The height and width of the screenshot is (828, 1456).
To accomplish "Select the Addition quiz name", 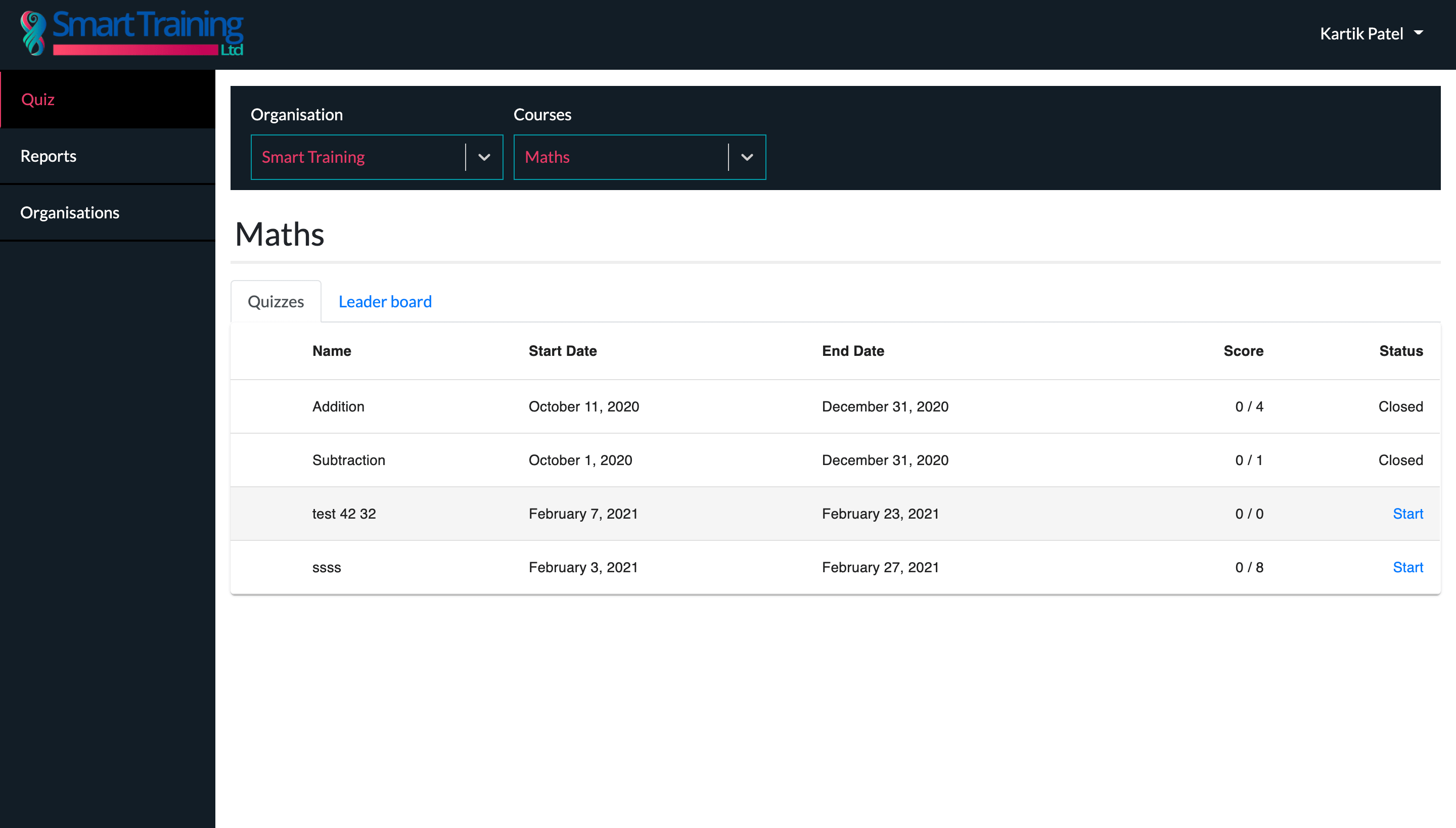I will (338, 406).
